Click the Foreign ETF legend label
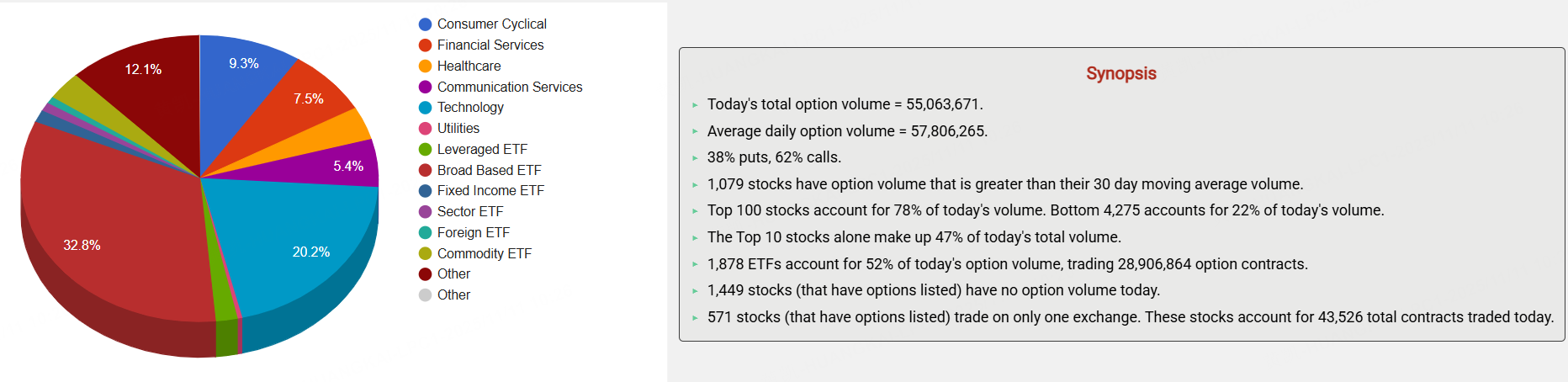This screenshot has width=1568, height=382. pos(473,232)
